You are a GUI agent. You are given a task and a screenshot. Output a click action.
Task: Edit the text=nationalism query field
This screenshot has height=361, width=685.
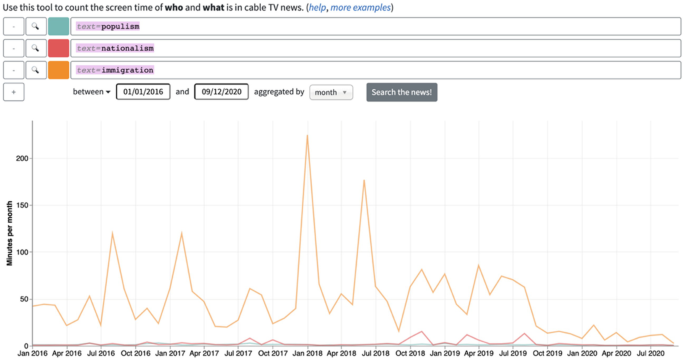376,48
